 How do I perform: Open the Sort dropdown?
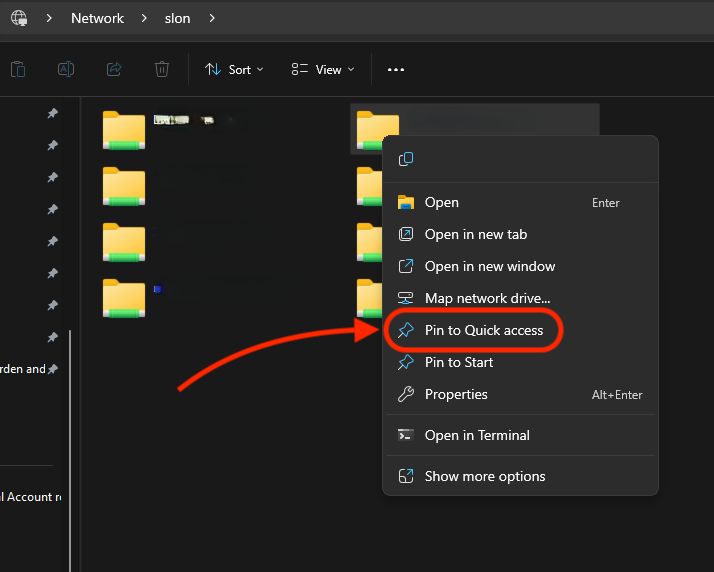point(234,69)
